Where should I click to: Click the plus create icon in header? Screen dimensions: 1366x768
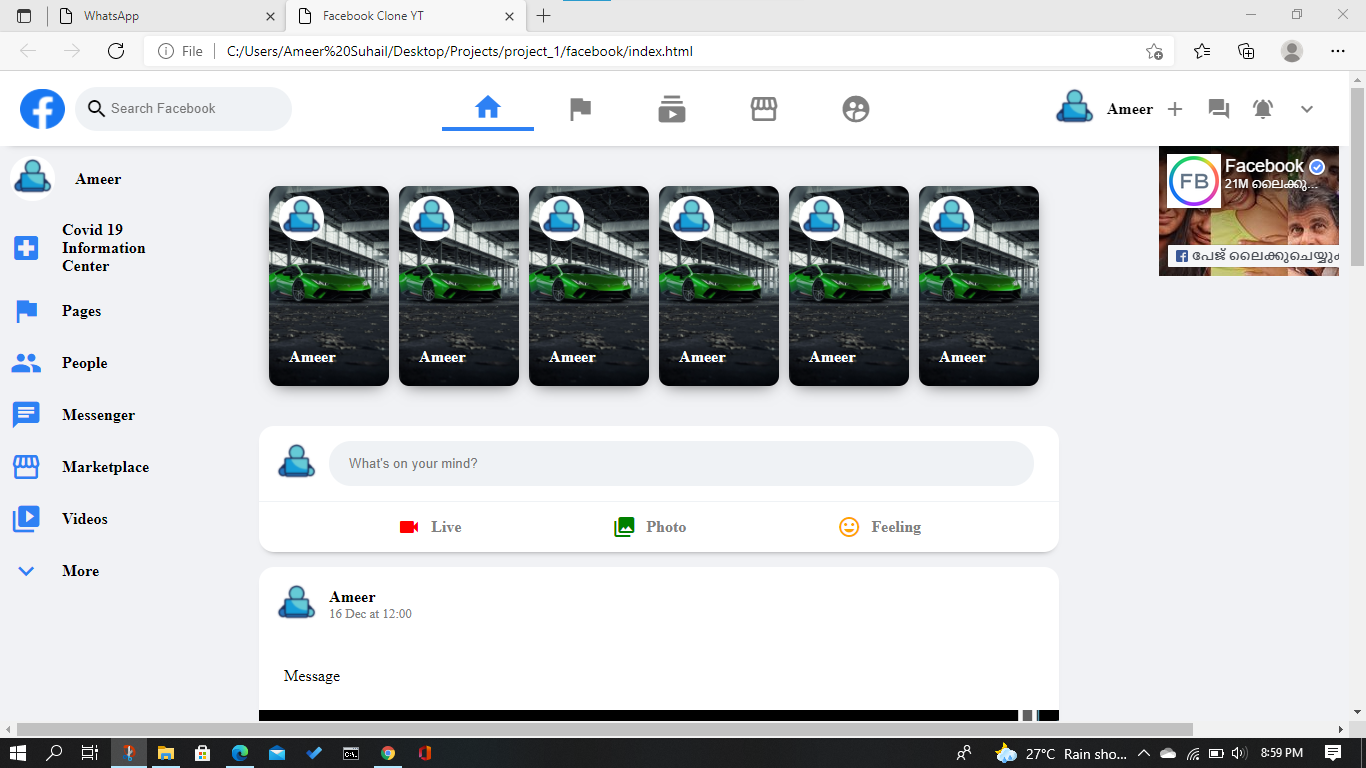(x=1175, y=109)
